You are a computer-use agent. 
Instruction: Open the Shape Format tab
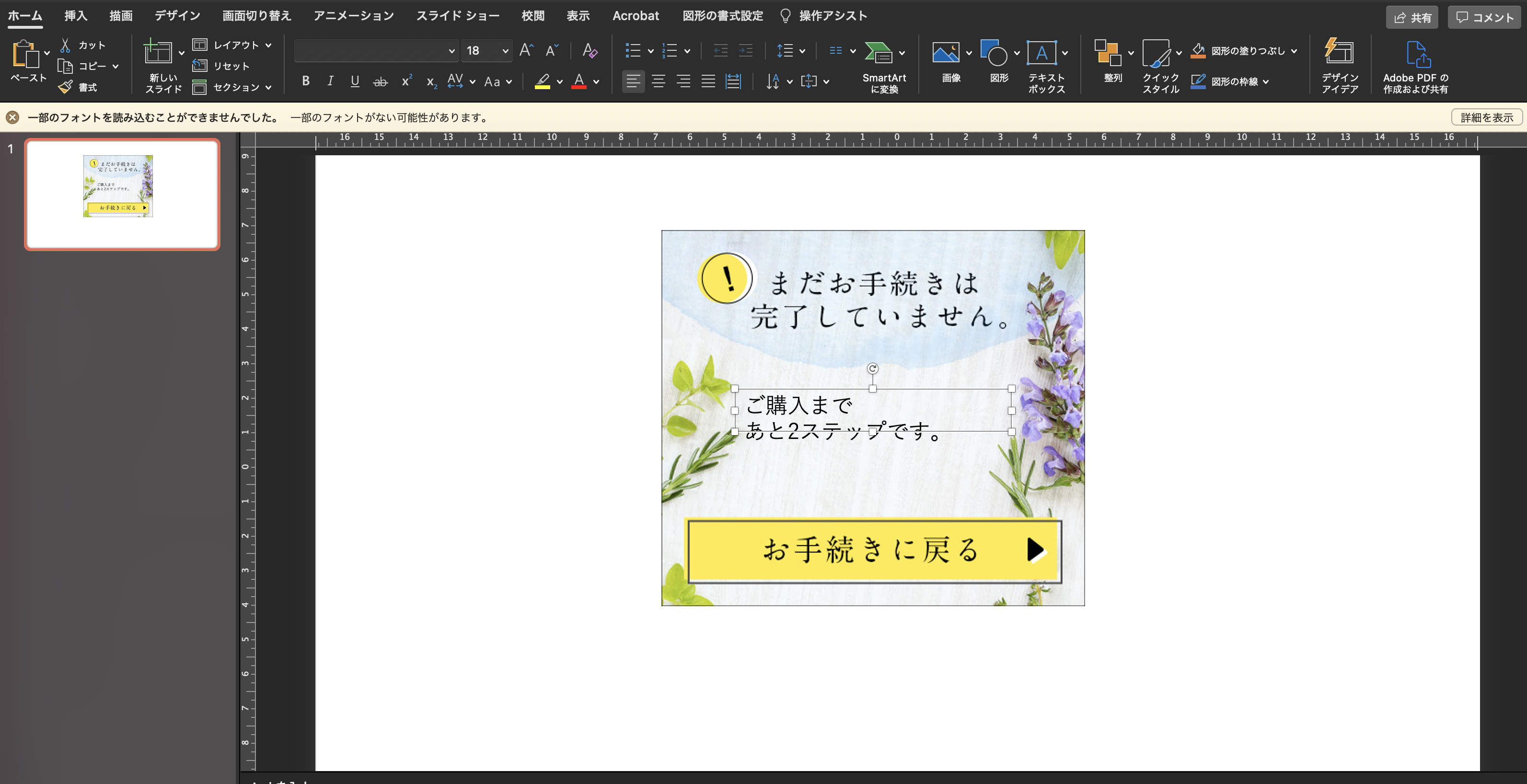click(722, 16)
